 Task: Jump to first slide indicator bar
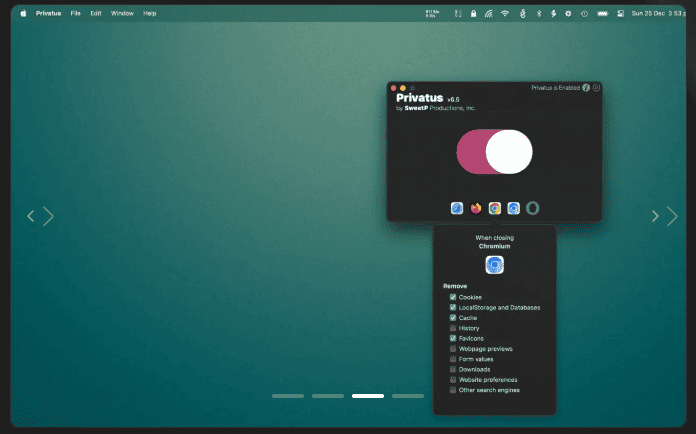pos(288,396)
